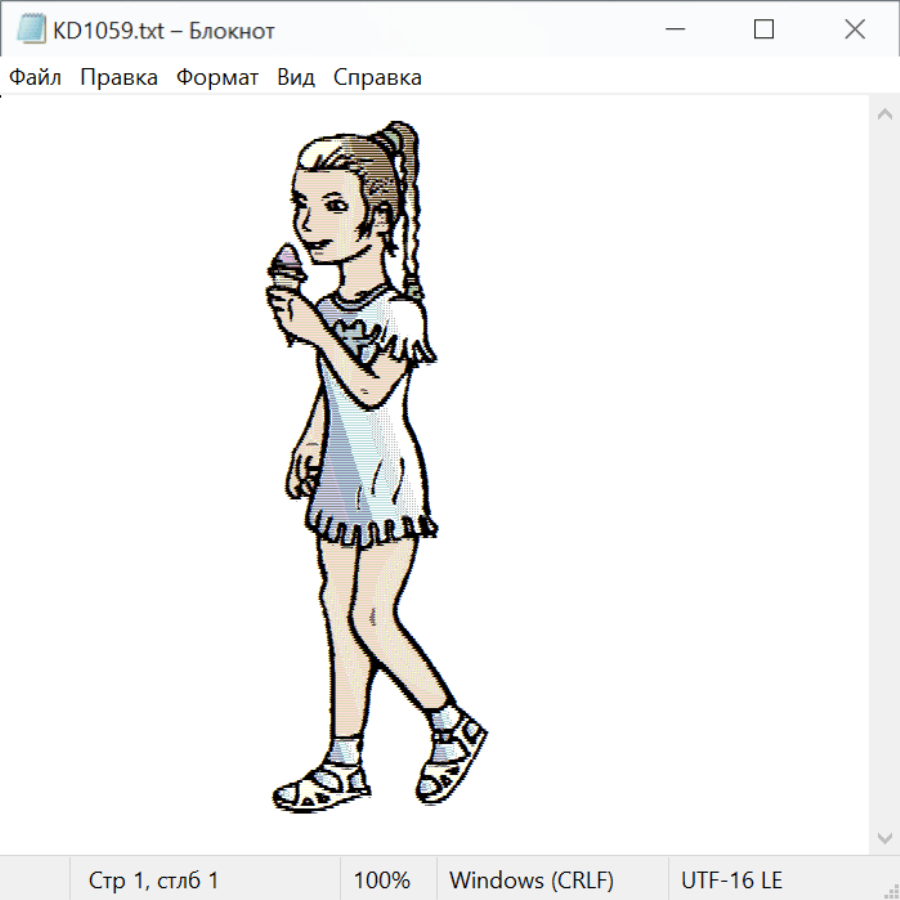This screenshot has height=900, width=900.
Task: Click the ice cream cone in picture
Action: click(285, 270)
